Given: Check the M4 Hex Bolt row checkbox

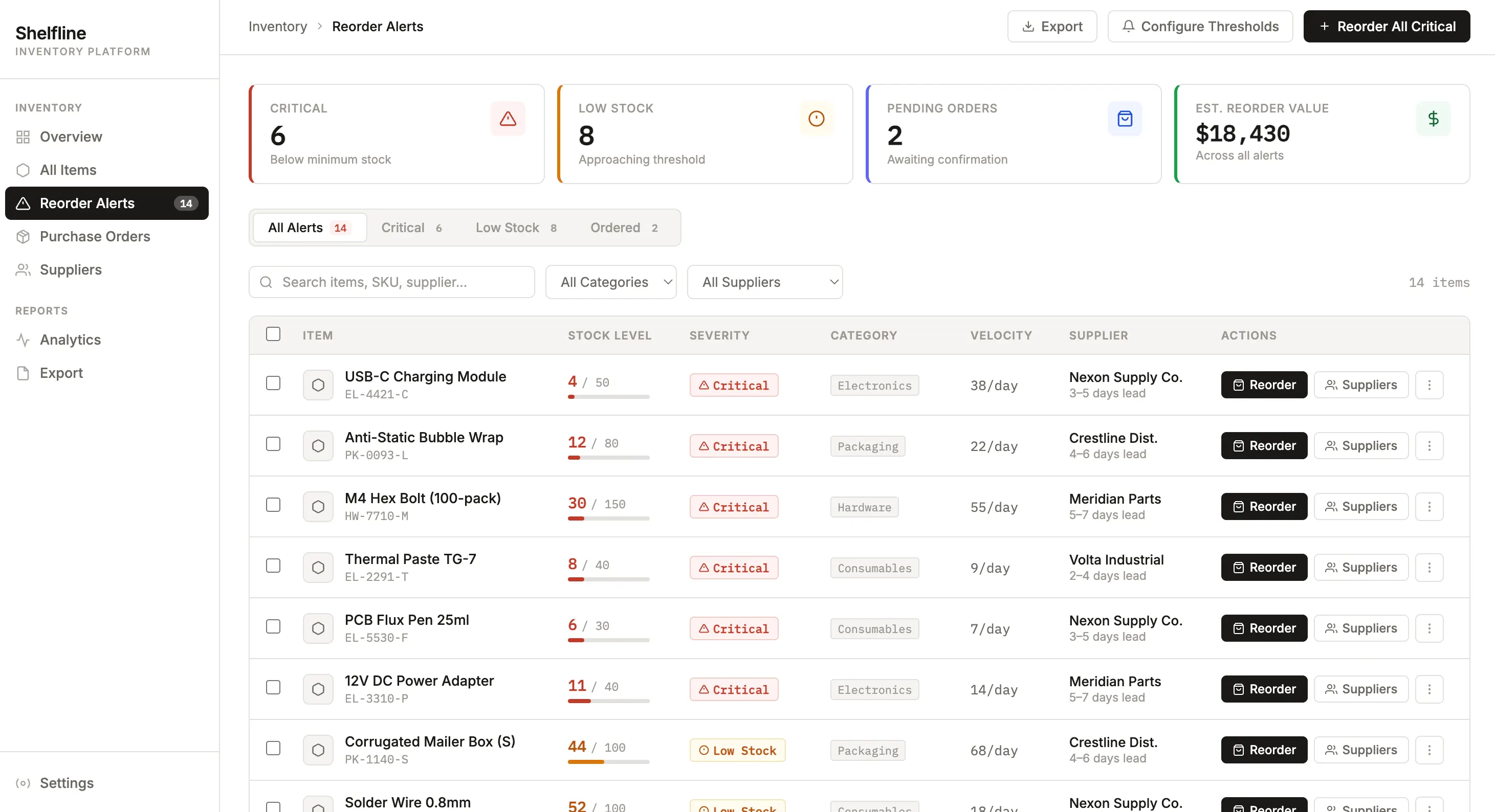Looking at the screenshot, I should 273,505.
